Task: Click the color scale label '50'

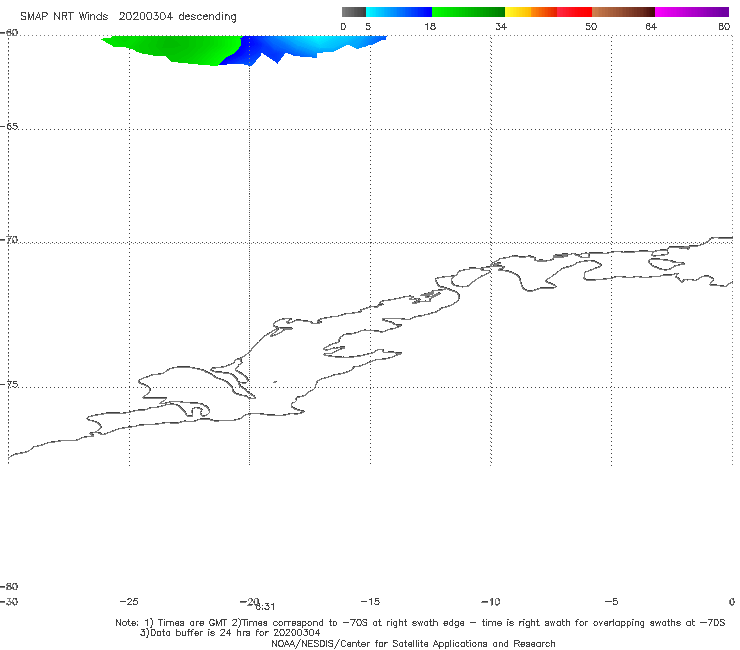Action: (591, 26)
